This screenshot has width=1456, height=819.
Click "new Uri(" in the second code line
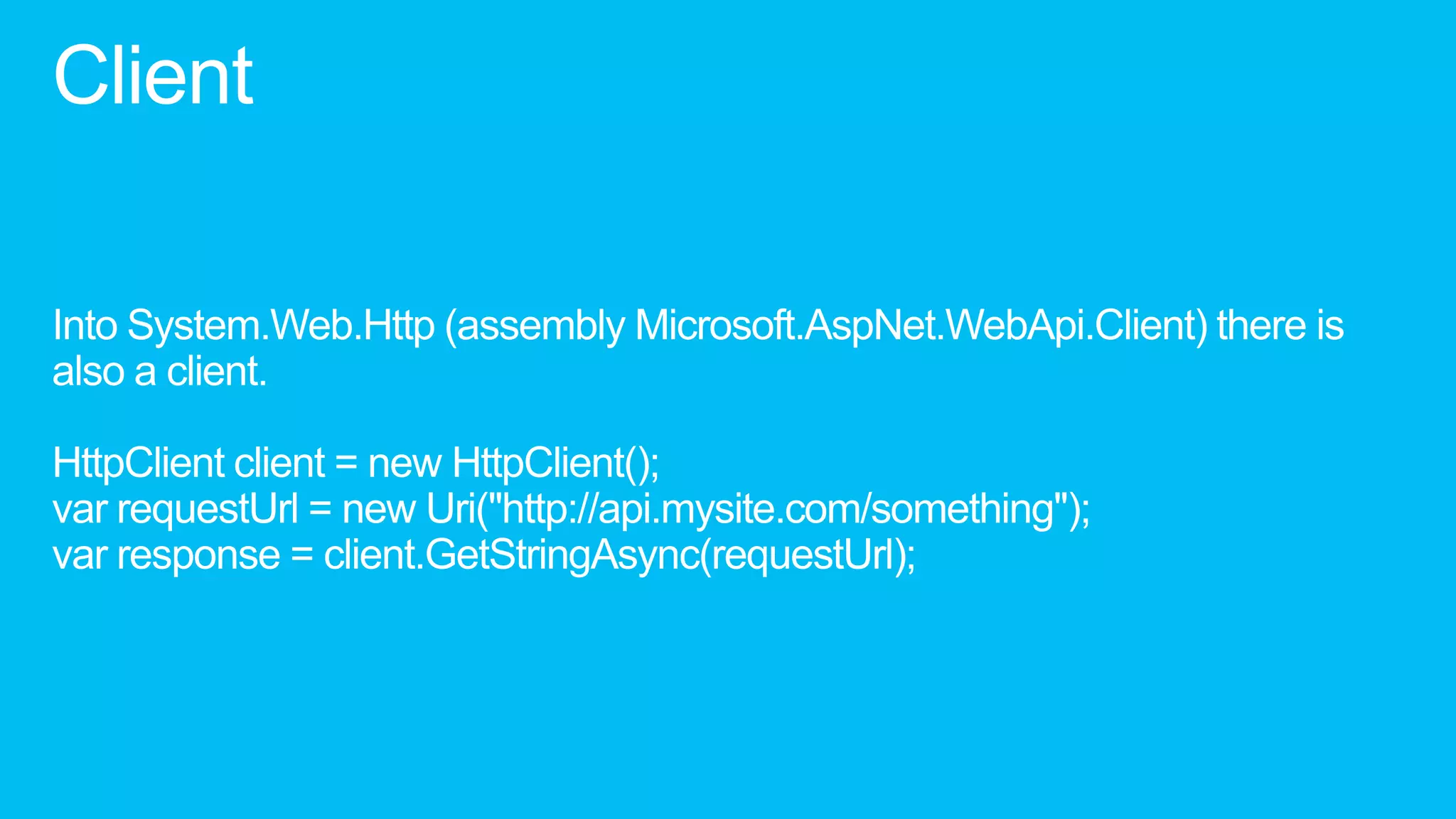click(x=416, y=509)
